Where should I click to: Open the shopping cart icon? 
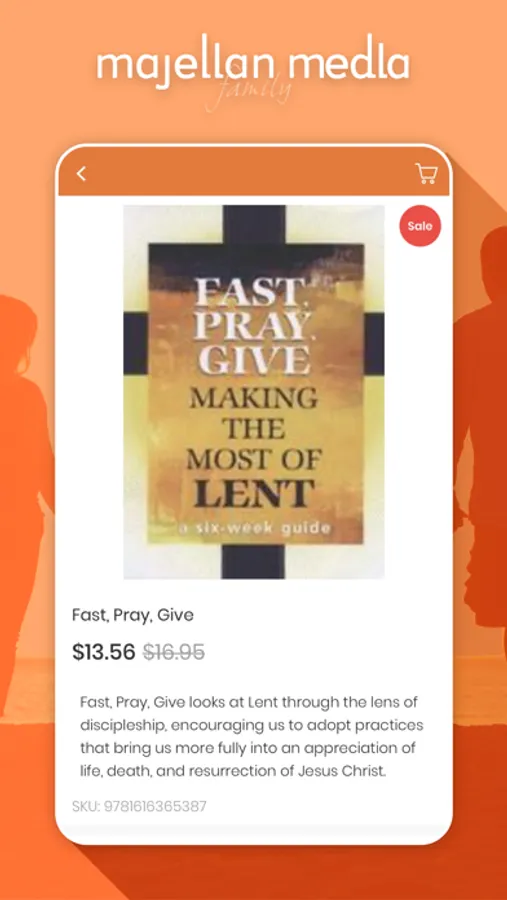pyautogui.click(x=427, y=173)
